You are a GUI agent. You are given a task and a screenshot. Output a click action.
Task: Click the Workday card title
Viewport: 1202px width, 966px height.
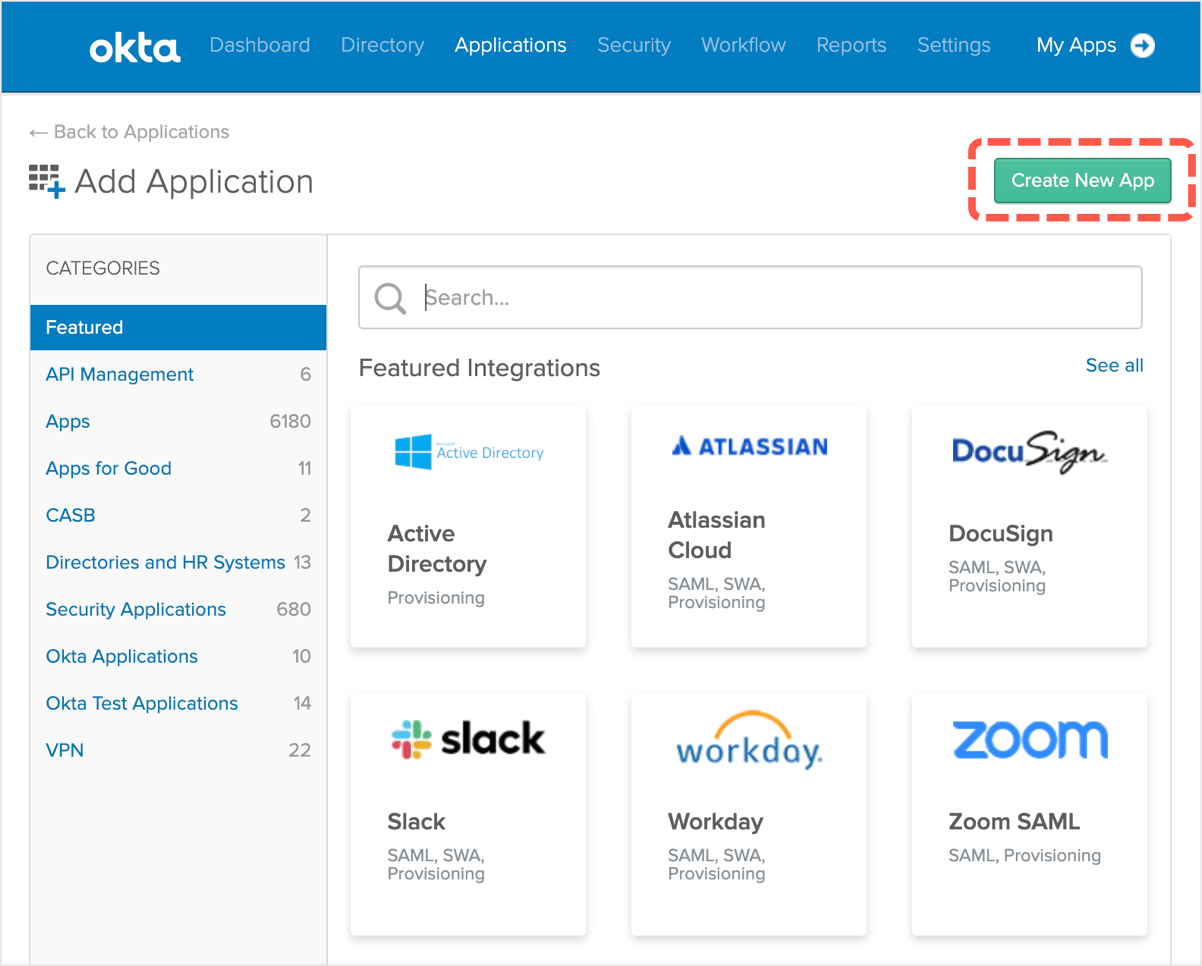point(715,822)
